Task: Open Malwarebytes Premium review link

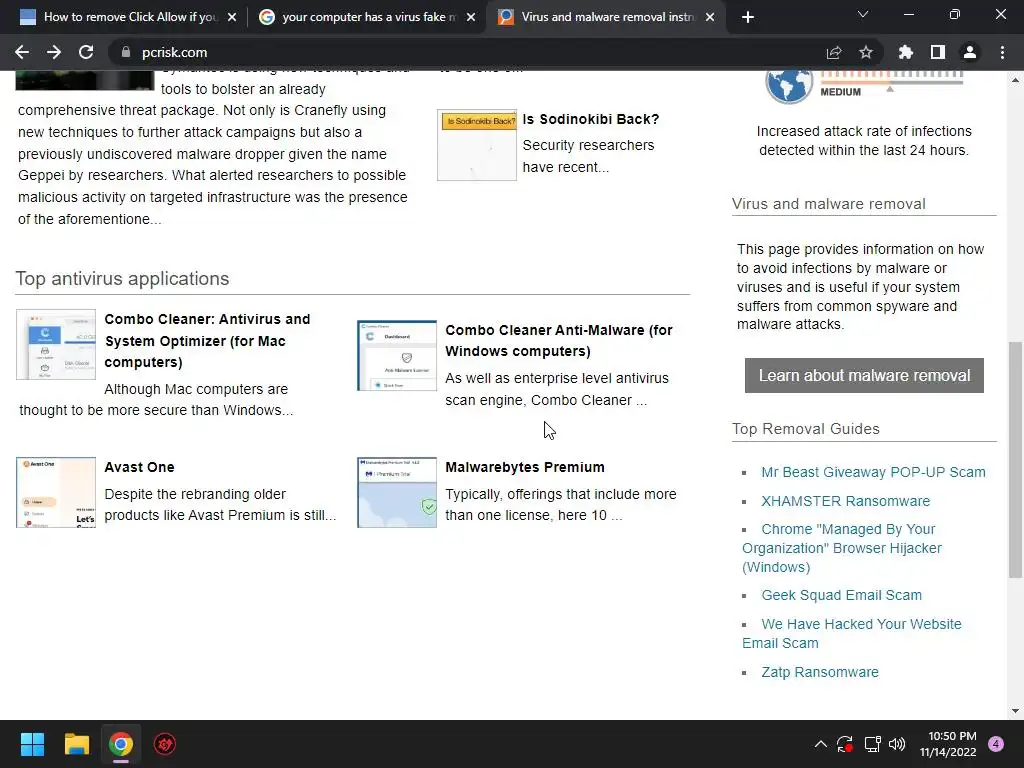Action: 525,468
